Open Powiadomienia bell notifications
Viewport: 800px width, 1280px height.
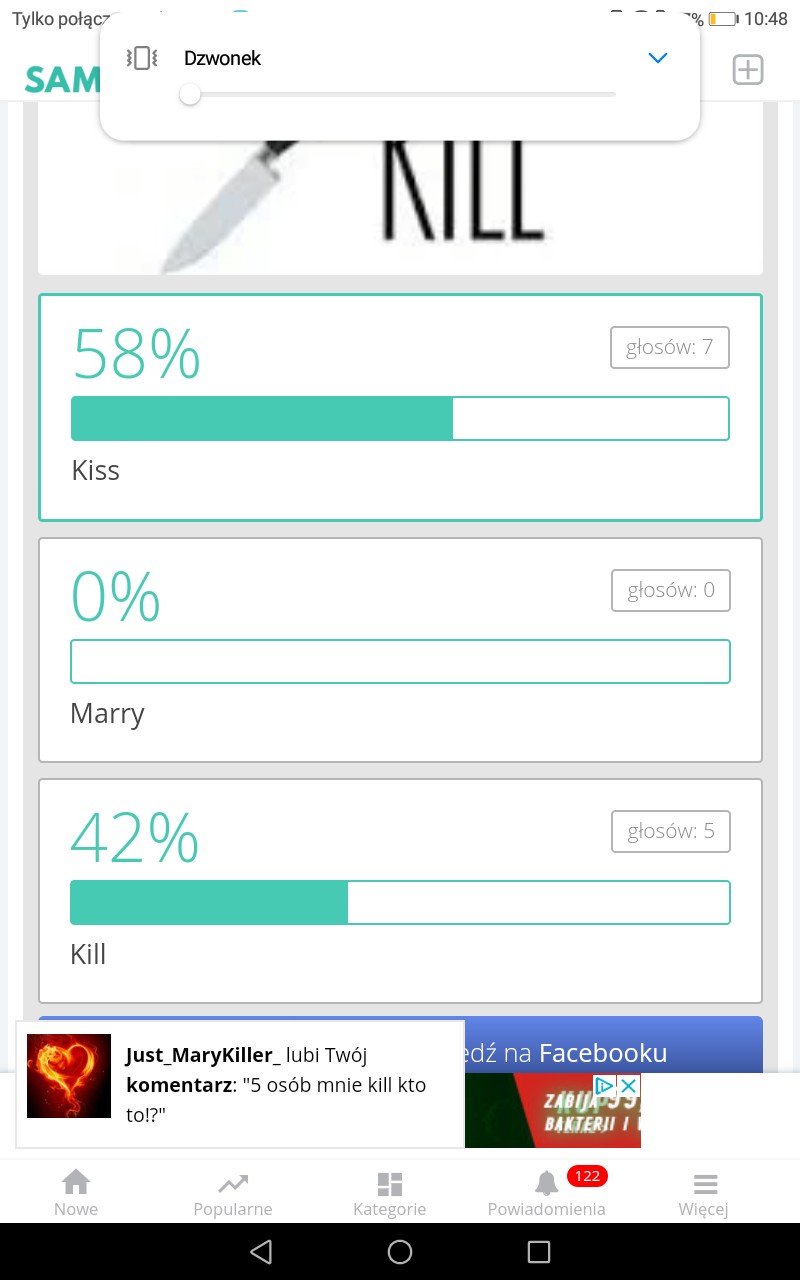(x=547, y=1193)
